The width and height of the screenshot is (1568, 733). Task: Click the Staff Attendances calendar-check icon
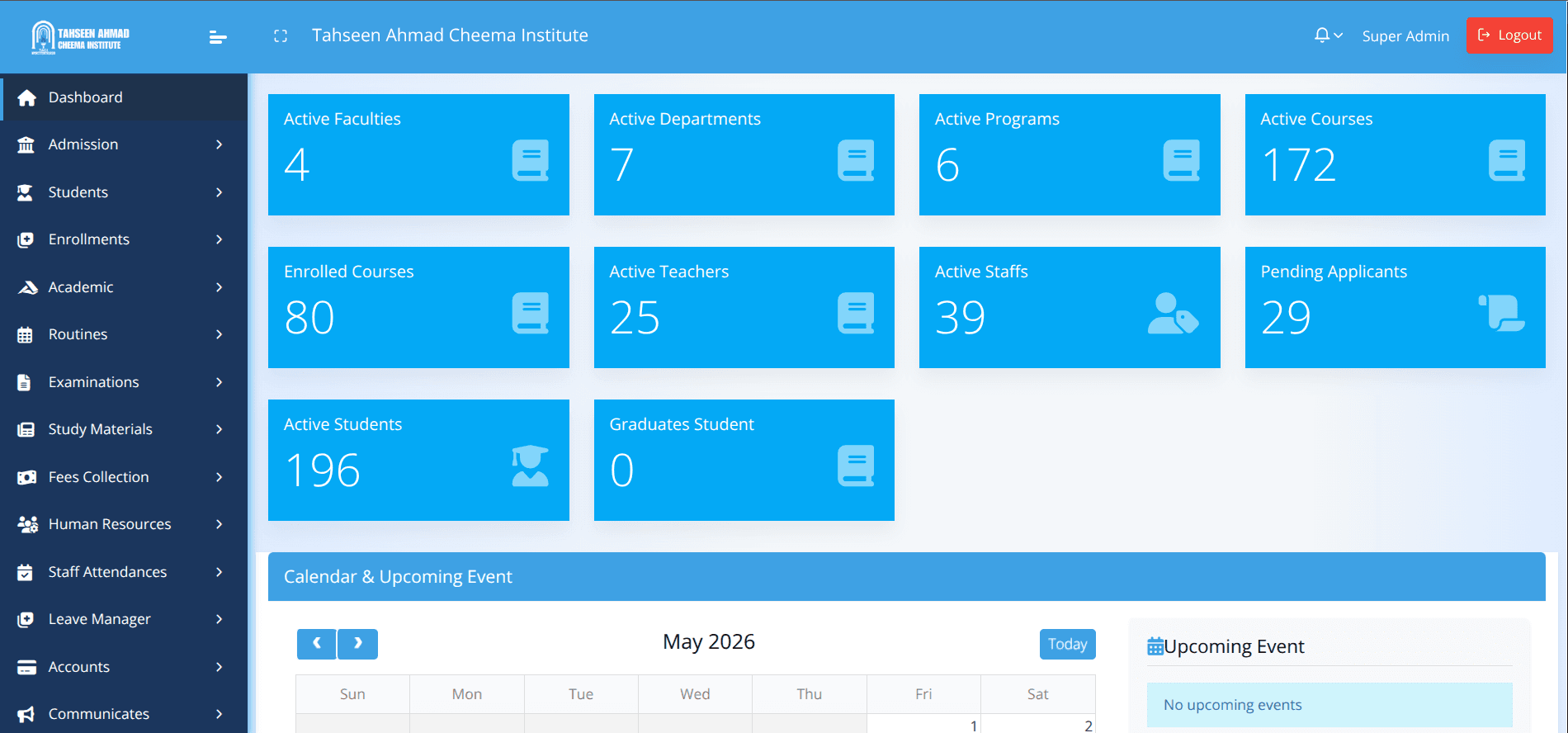tap(25, 572)
